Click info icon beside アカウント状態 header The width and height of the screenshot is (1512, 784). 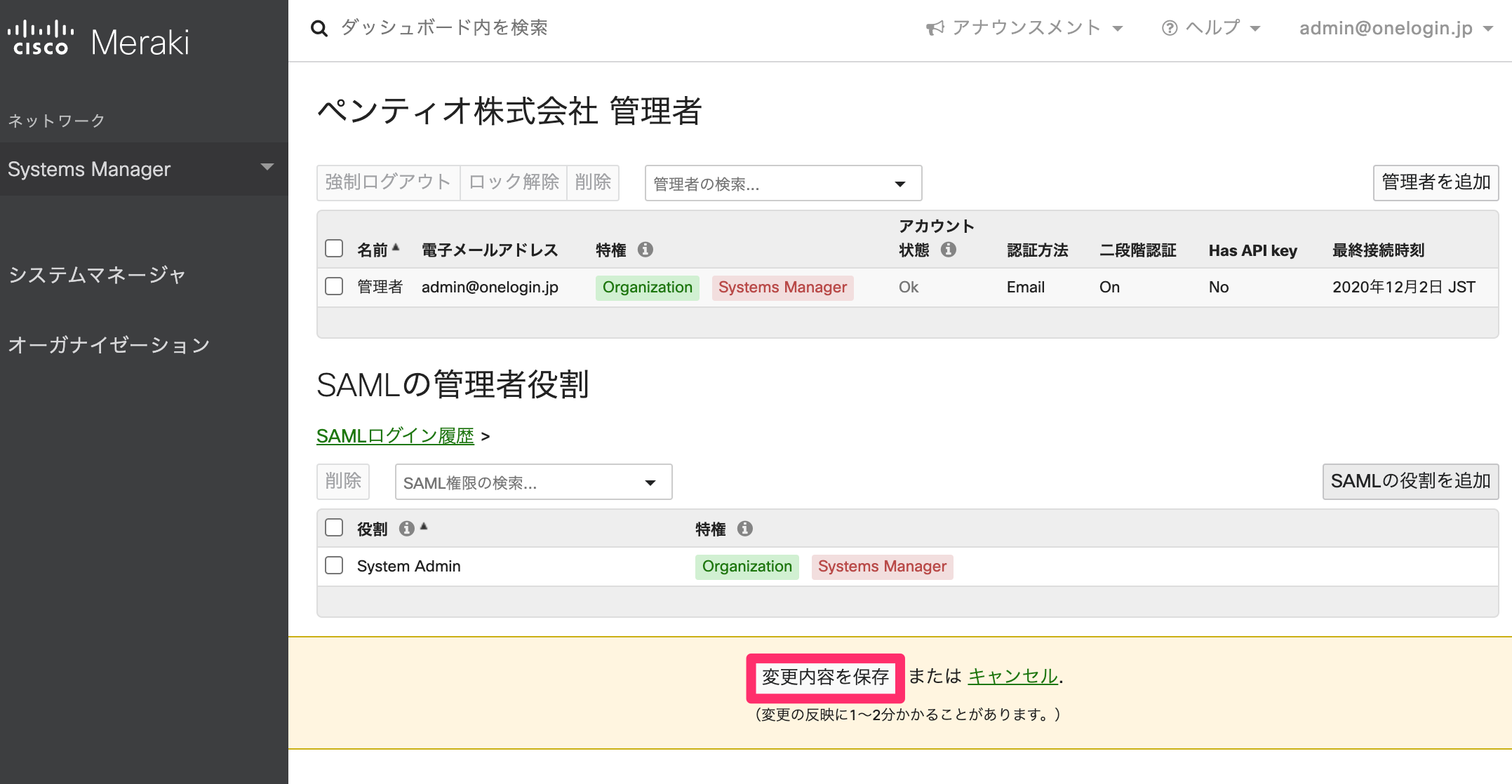(949, 250)
